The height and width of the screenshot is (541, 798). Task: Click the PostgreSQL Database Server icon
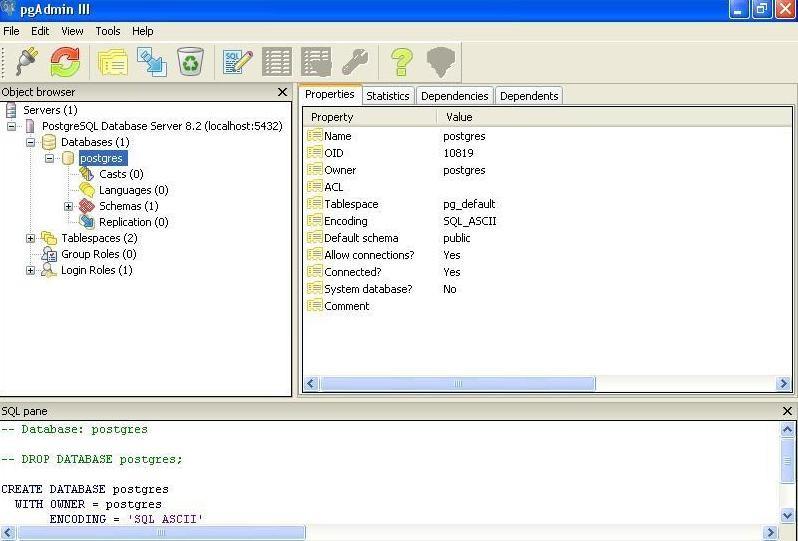[x=30, y=126]
